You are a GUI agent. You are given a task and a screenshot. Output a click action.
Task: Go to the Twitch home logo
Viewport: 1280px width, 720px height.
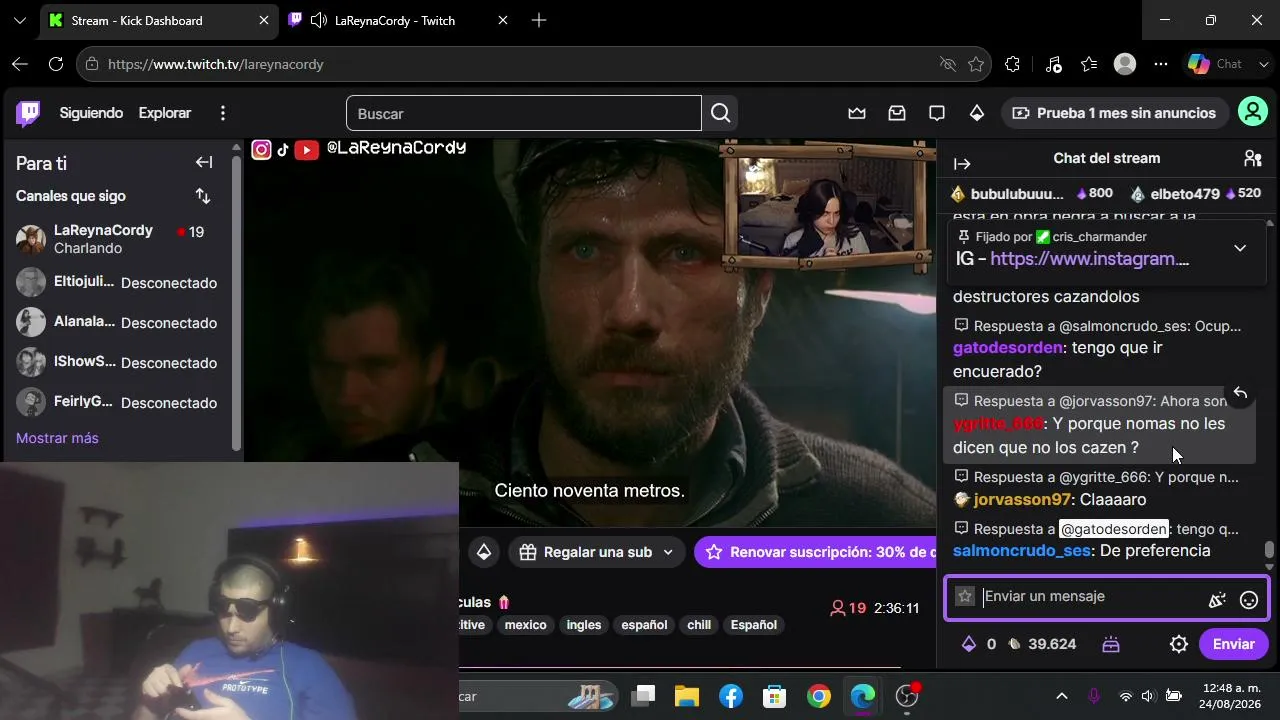(29, 113)
